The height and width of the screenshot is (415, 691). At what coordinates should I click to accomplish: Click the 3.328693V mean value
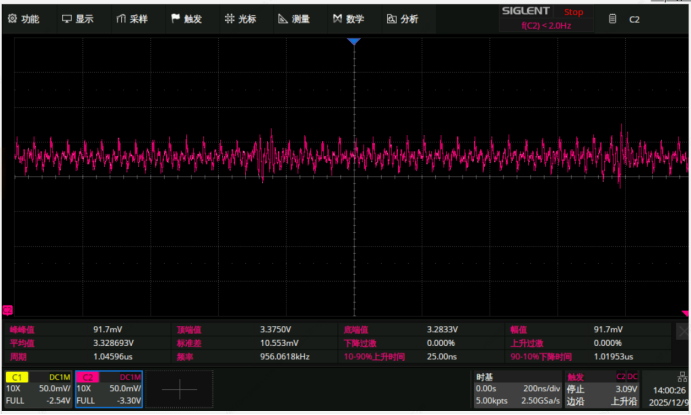(113, 343)
